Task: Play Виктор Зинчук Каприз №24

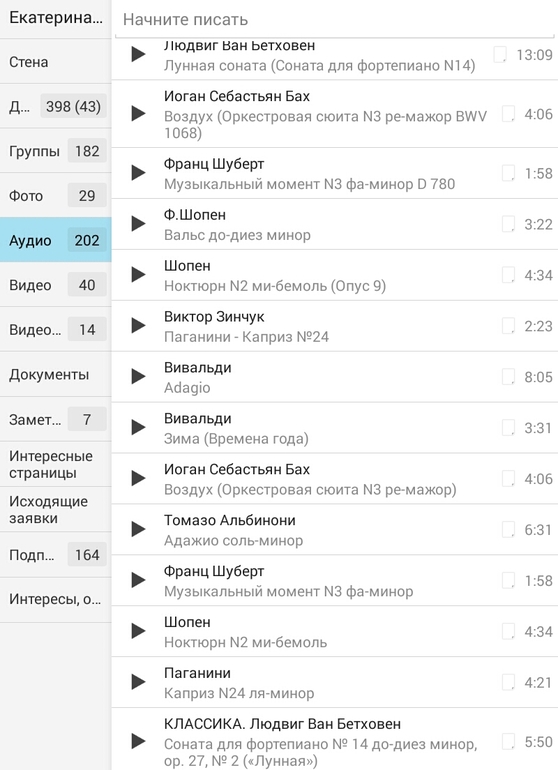Action: point(139,326)
